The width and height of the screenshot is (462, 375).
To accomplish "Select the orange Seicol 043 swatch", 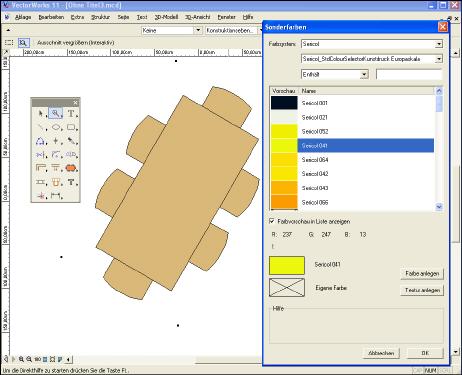I will (x=284, y=188).
